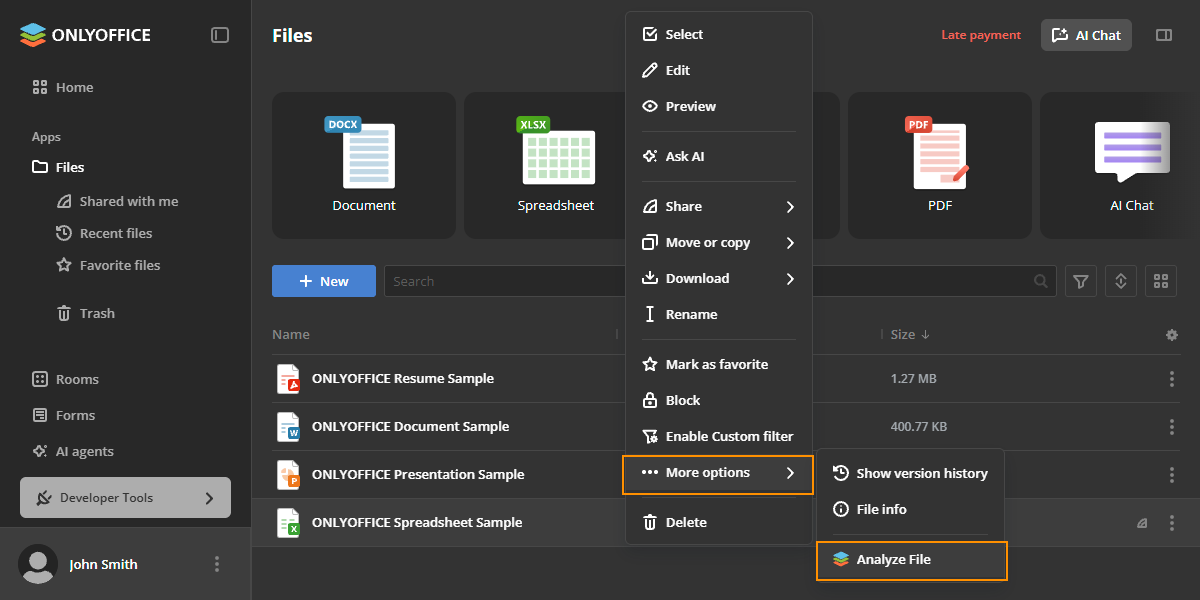Expand the Download submenu

[718, 278]
